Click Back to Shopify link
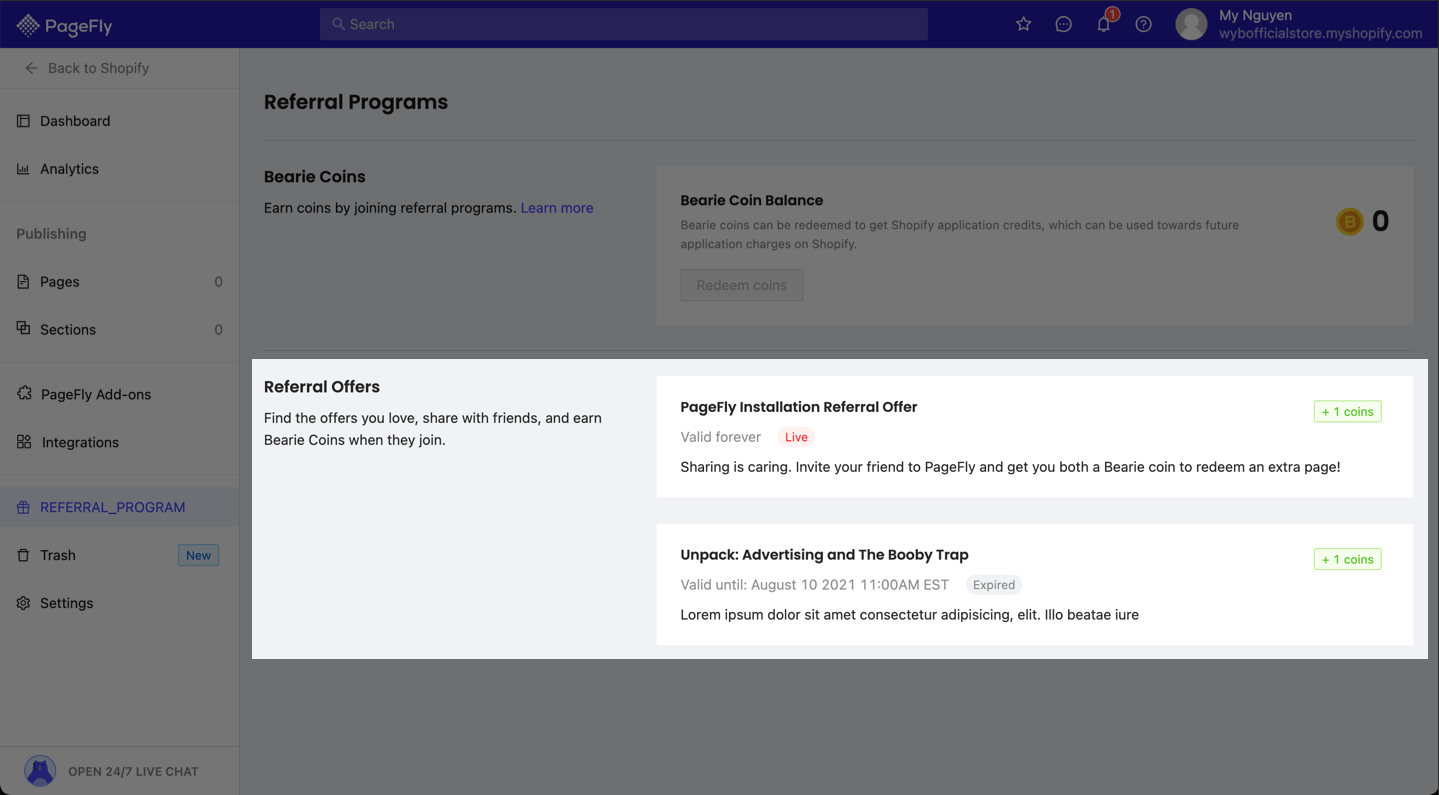Screen dimensions: 1439x795 pyautogui.click(x=98, y=68)
